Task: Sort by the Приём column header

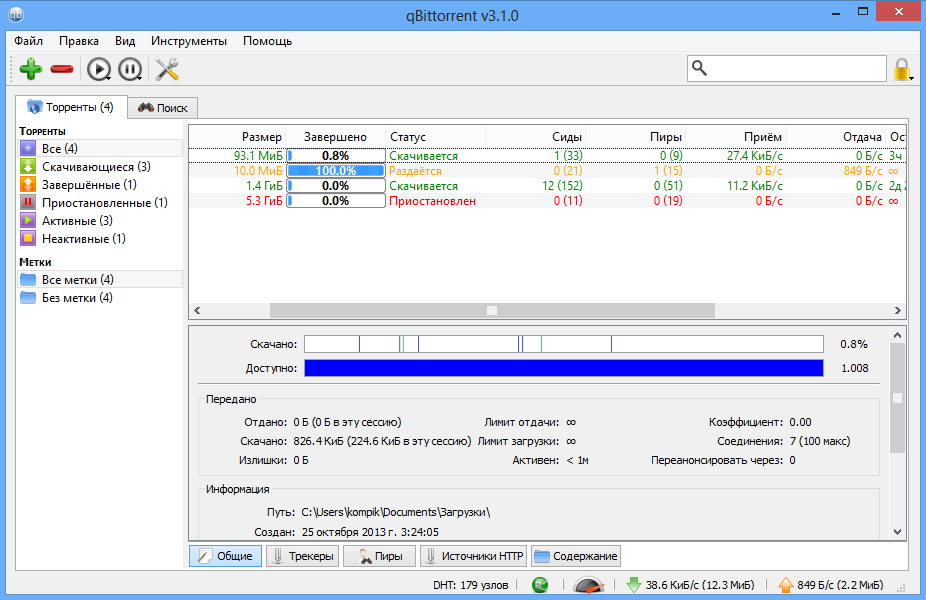Action: point(736,136)
